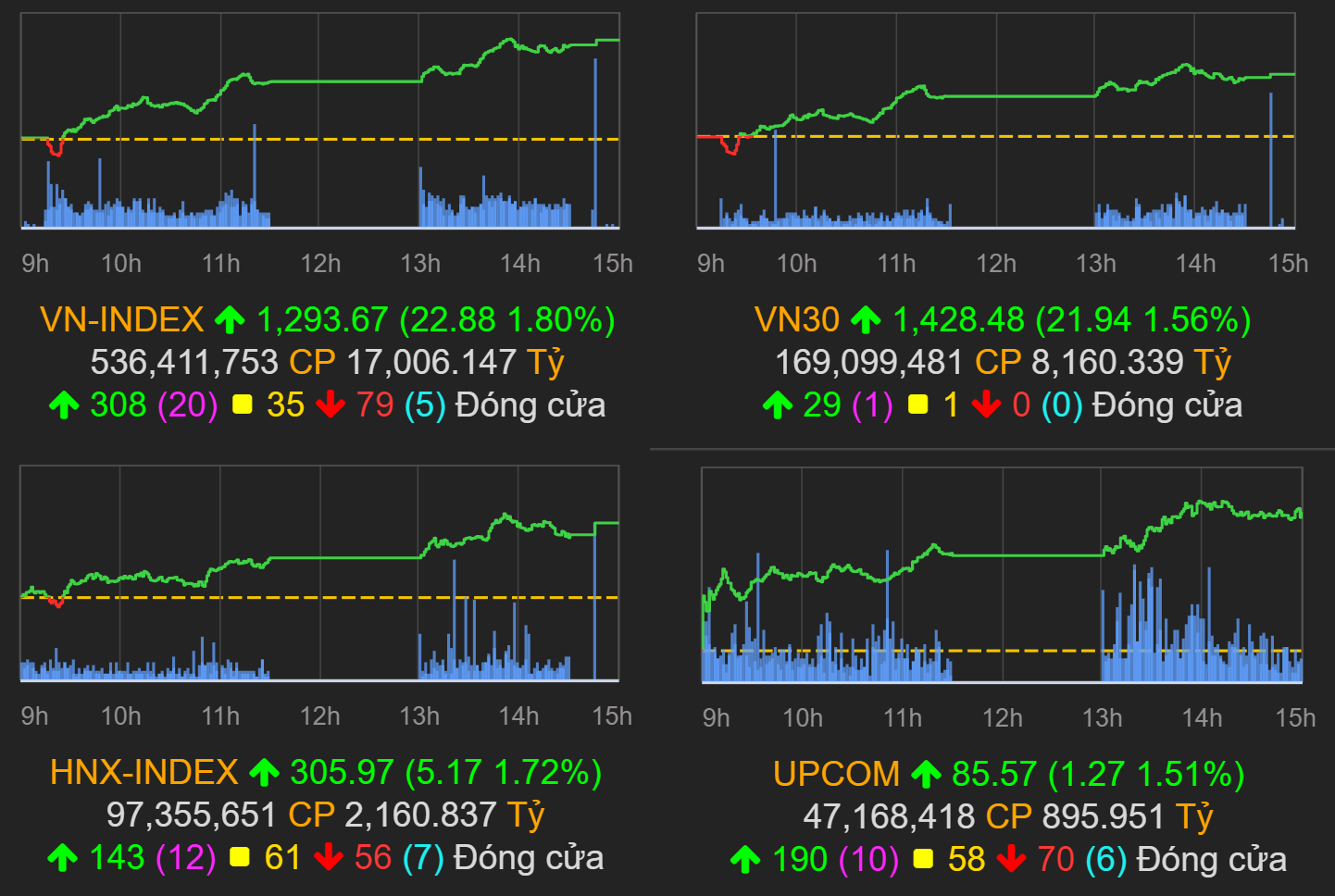Click VN30 status Đóng cửa
This screenshot has height=896, width=1335.
[x=1167, y=405]
